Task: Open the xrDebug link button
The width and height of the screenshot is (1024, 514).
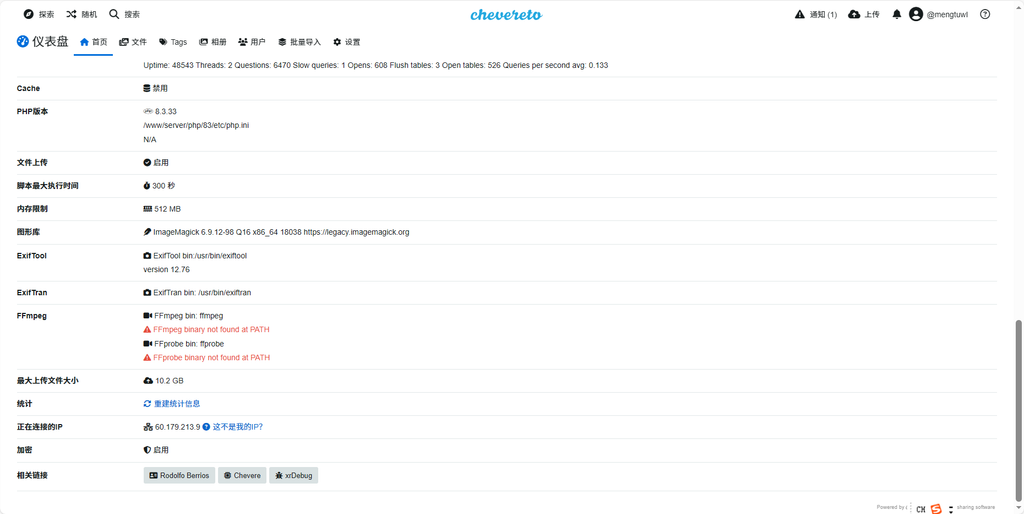Action: tap(293, 475)
